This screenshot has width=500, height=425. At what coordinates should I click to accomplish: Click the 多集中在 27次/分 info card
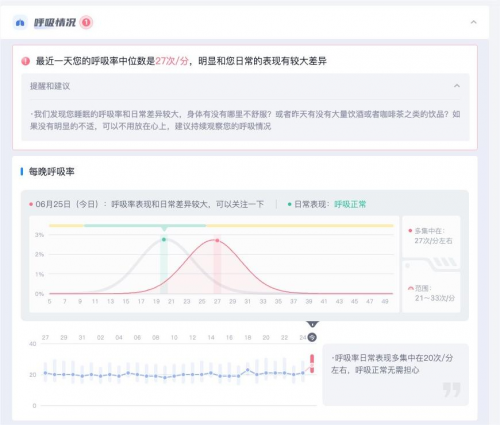pos(431,236)
